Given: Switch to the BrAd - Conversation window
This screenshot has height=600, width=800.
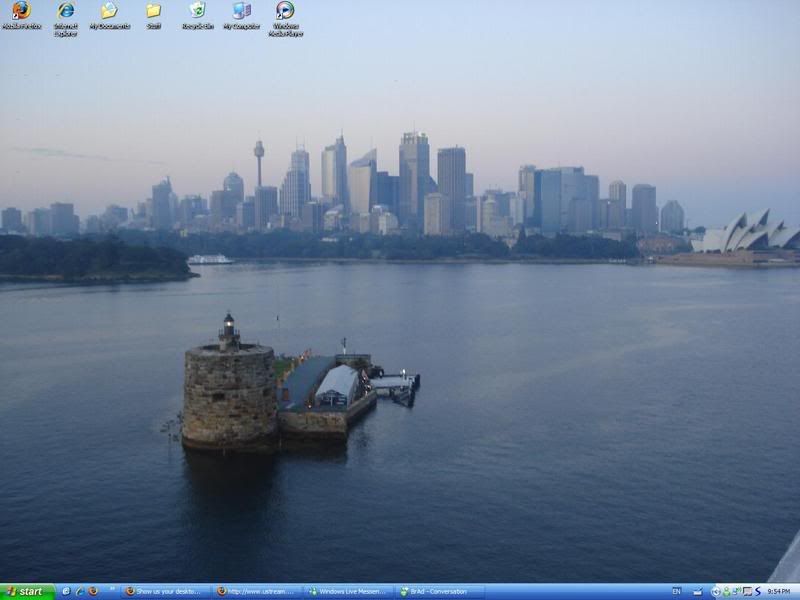Looking at the screenshot, I should (x=441, y=592).
